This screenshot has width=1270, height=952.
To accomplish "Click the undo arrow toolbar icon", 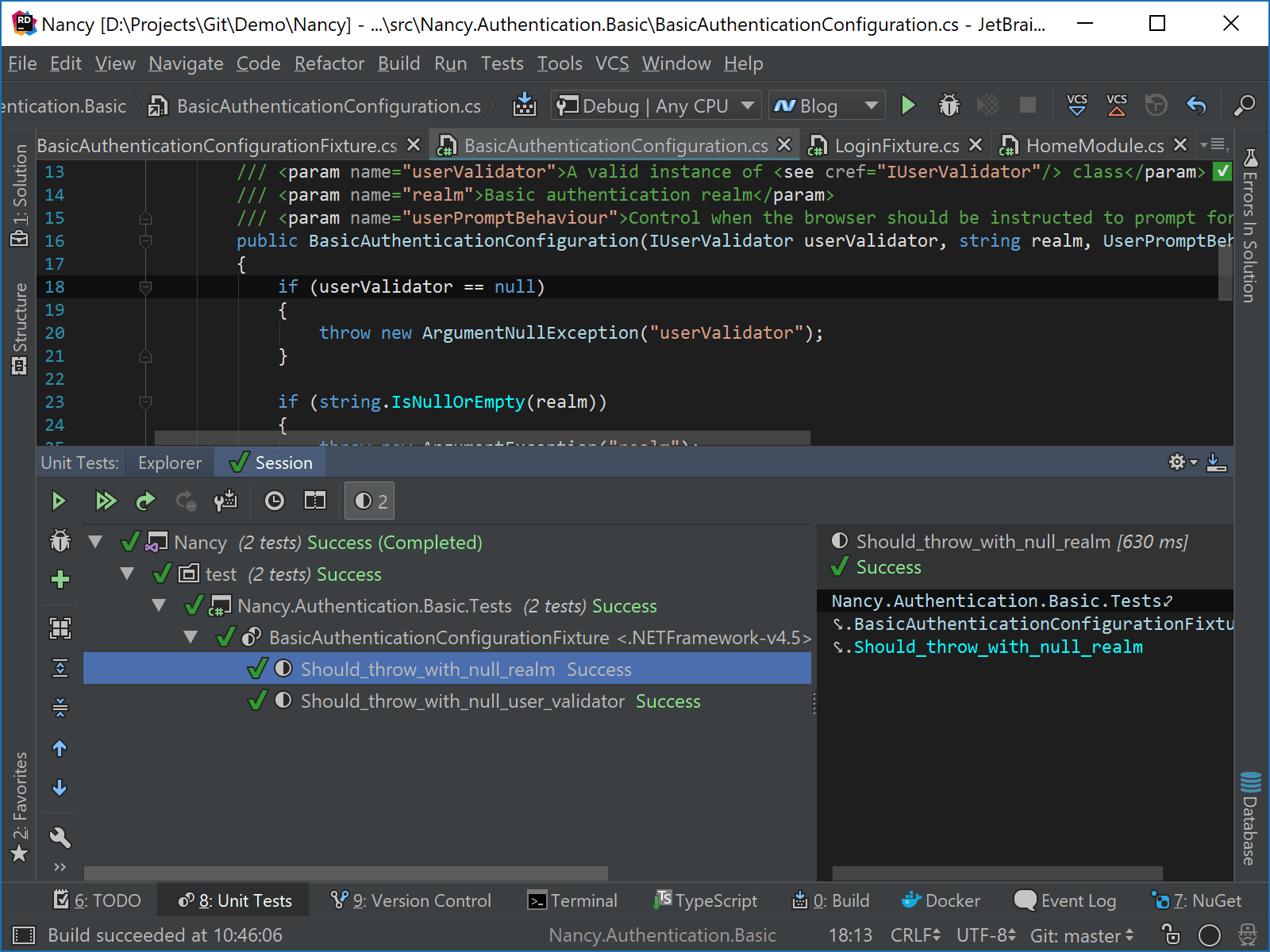I will (x=1196, y=106).
